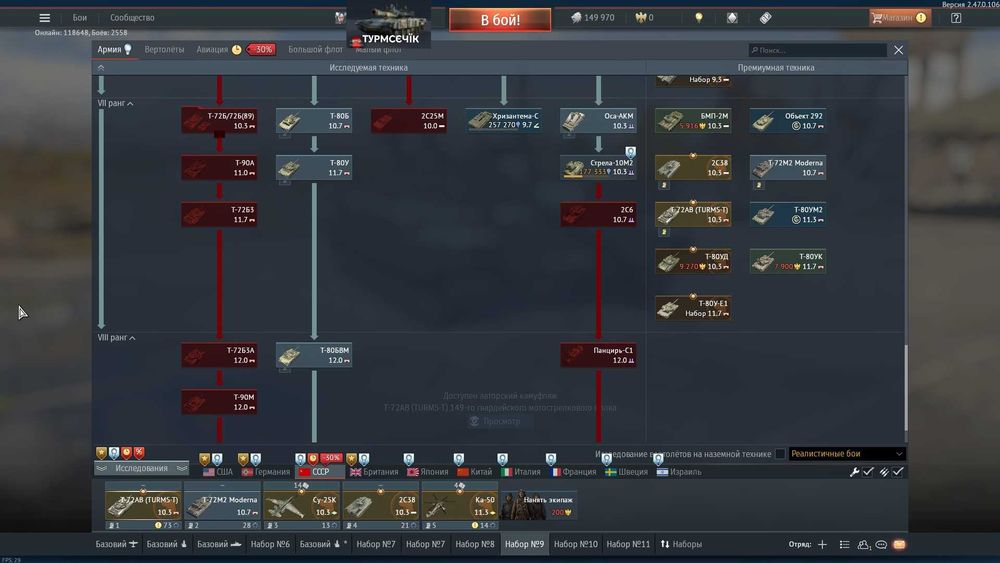Open the Реалистичные бои mode dropdown
This screenshot has width=1000, height=563.
(846, 454)
